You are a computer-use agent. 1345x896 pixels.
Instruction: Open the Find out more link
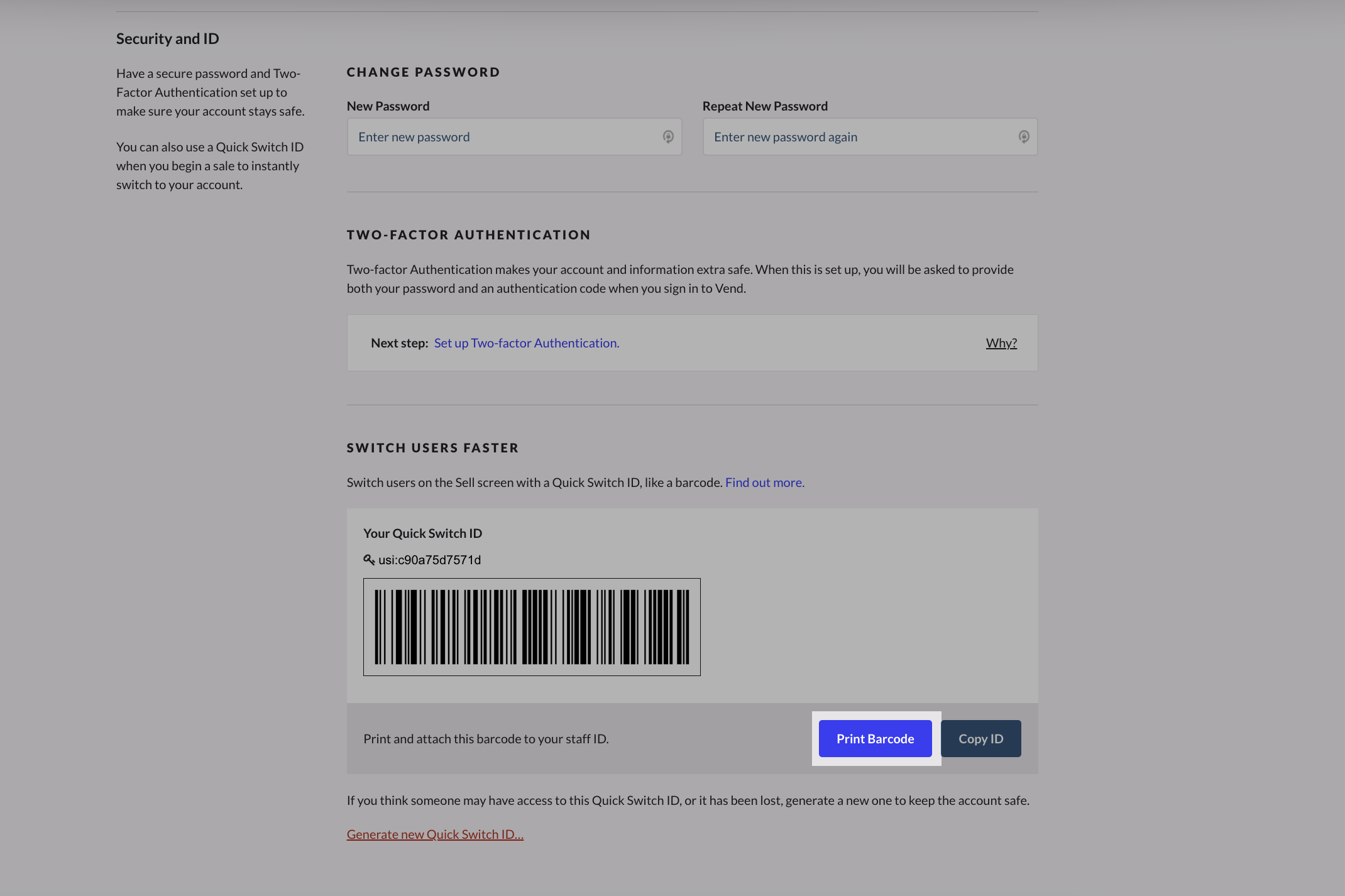point(764,483)
